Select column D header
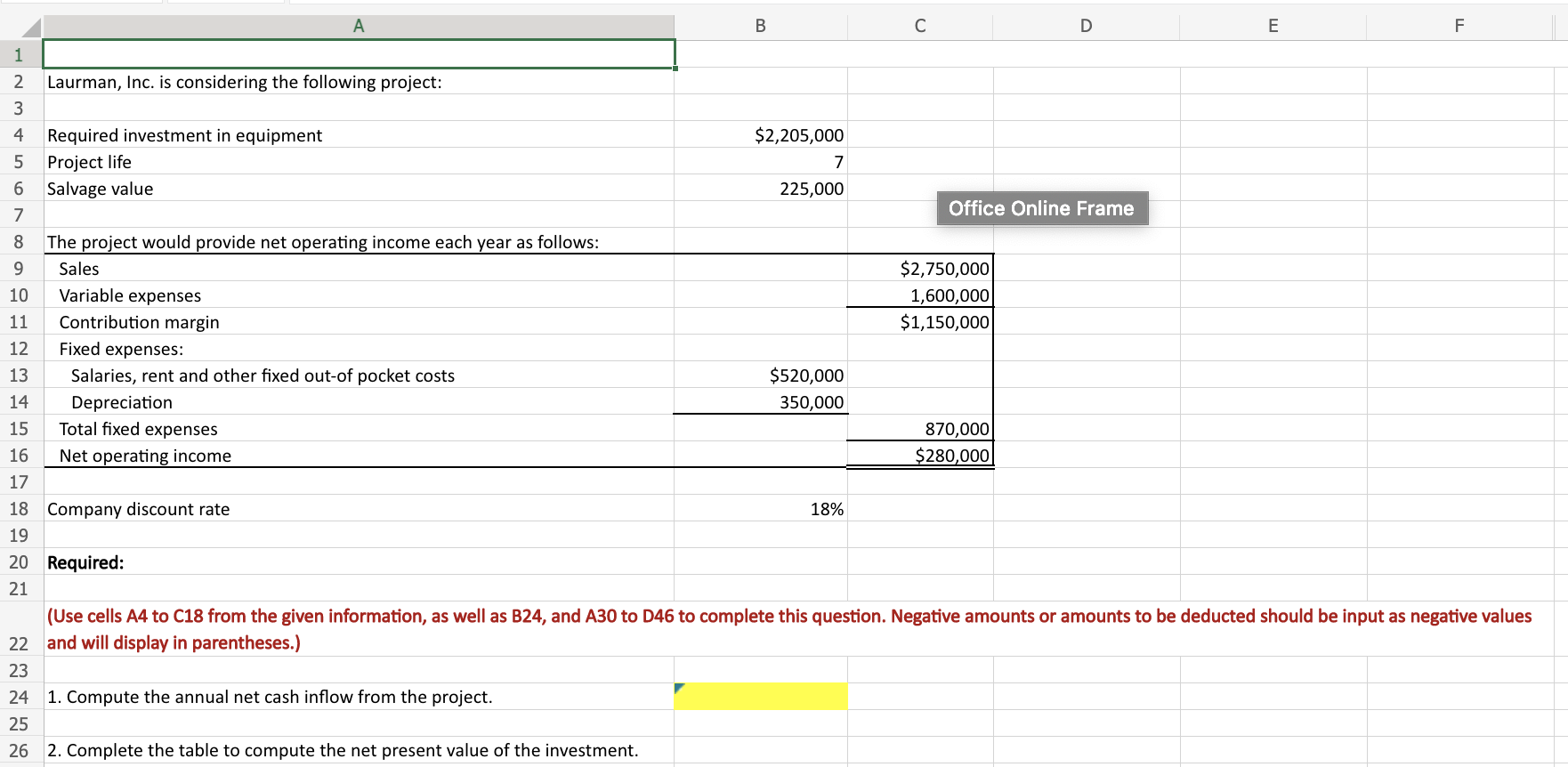 pos(1087,26)
